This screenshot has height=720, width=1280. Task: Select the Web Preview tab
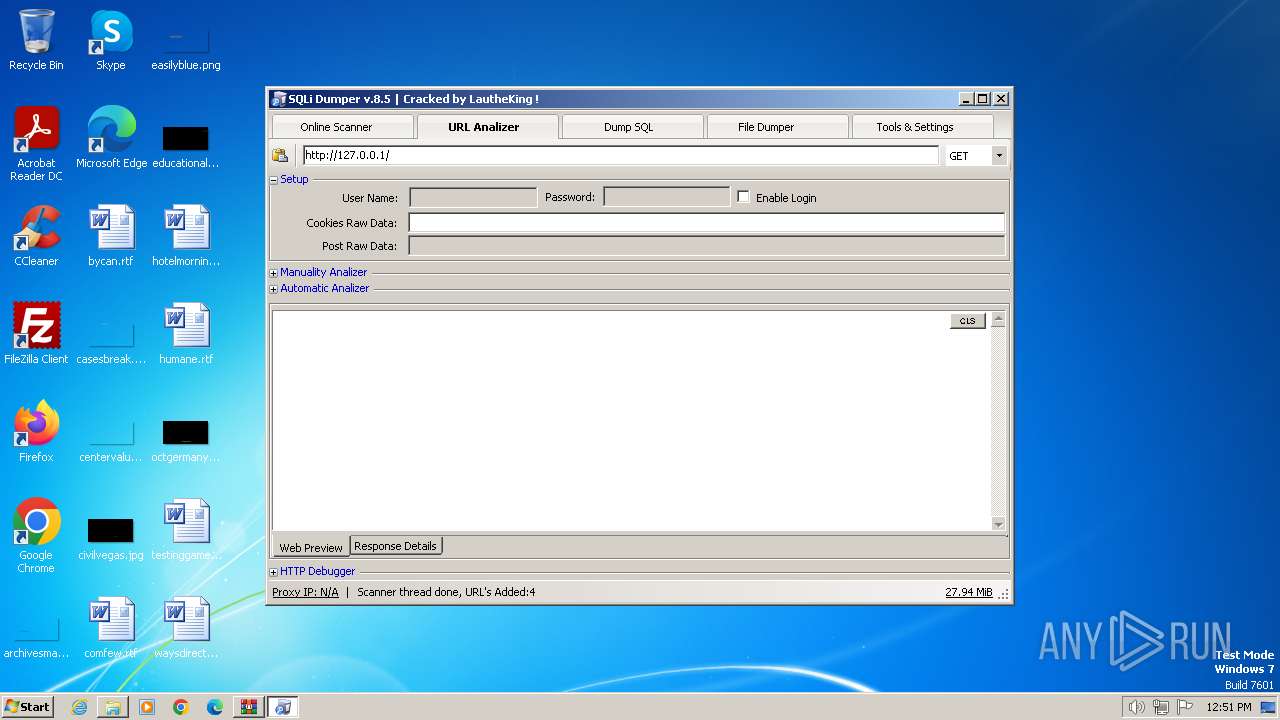pyautogui.click(x=310, y=547)
